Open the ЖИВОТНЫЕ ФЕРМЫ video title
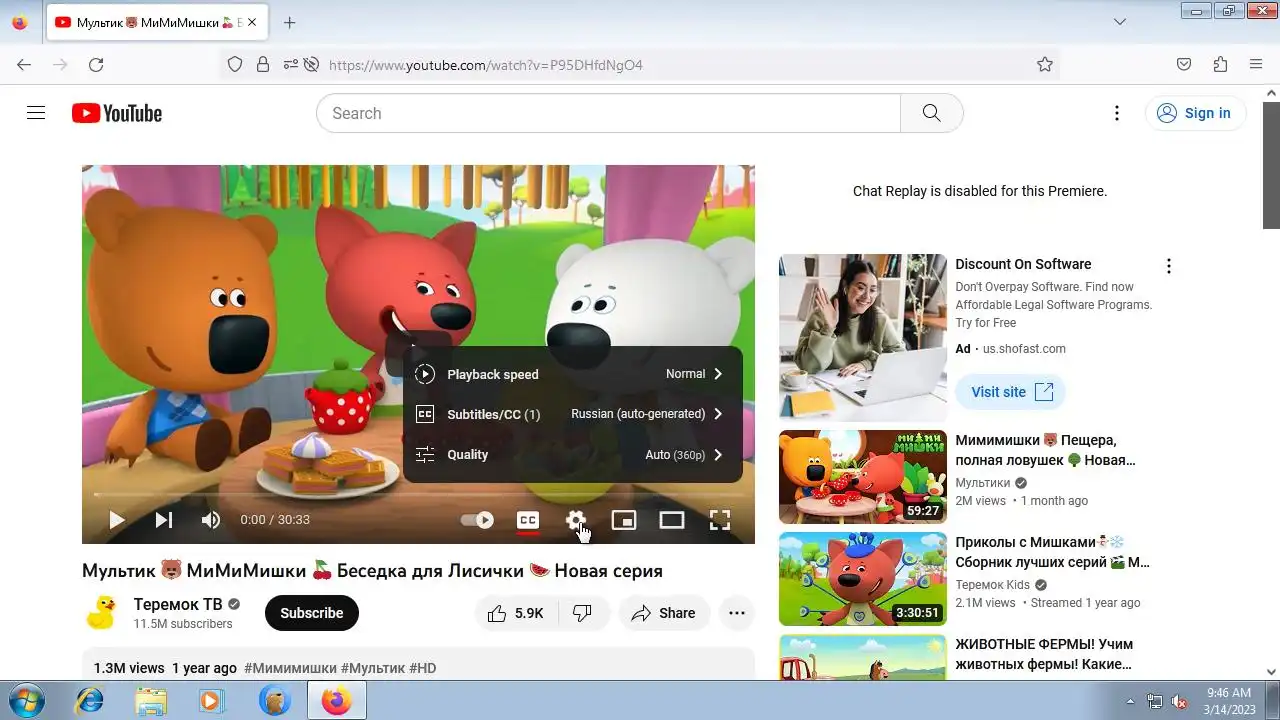Image resolution: width=1280 pixels, height=720 pixels. pos(1044,654)
